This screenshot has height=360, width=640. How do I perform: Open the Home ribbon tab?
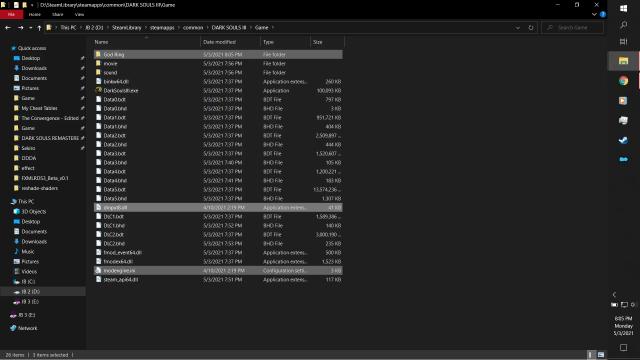35,14
